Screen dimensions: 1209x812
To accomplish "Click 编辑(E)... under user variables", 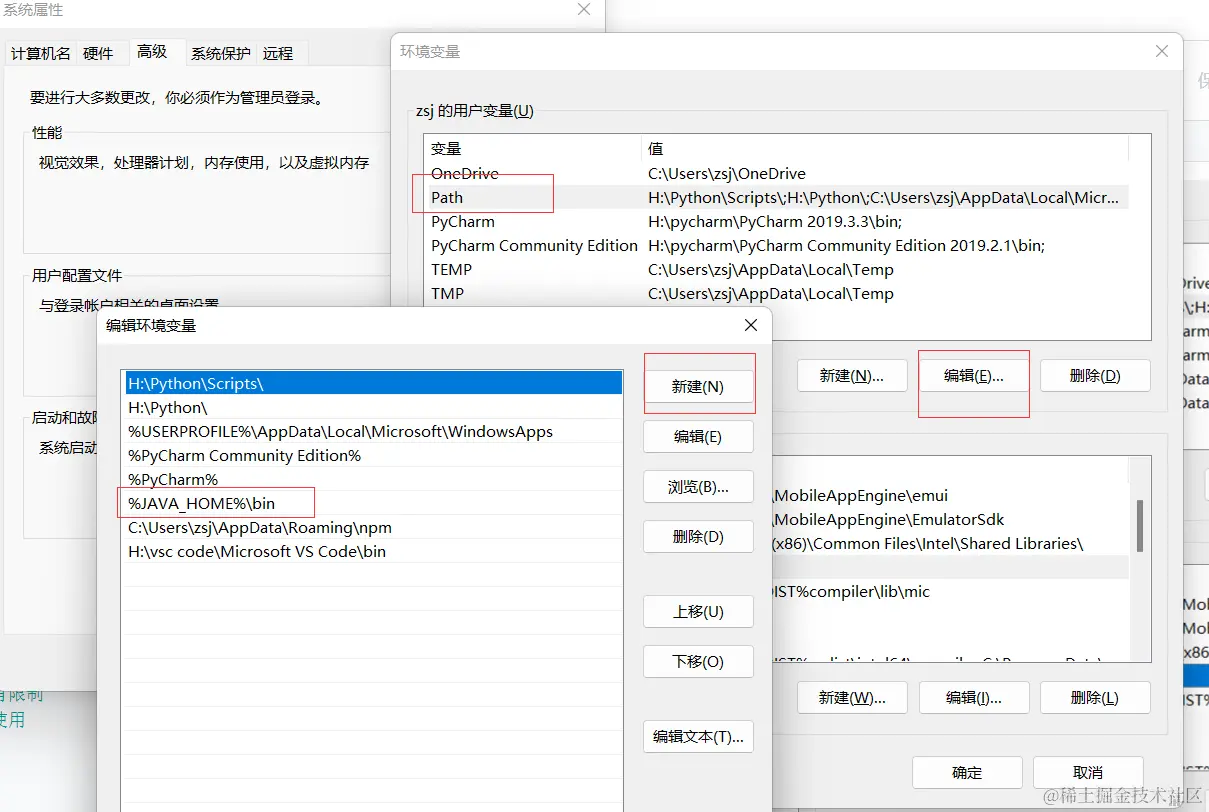I will pyautogui.click(x=974, y=376).
